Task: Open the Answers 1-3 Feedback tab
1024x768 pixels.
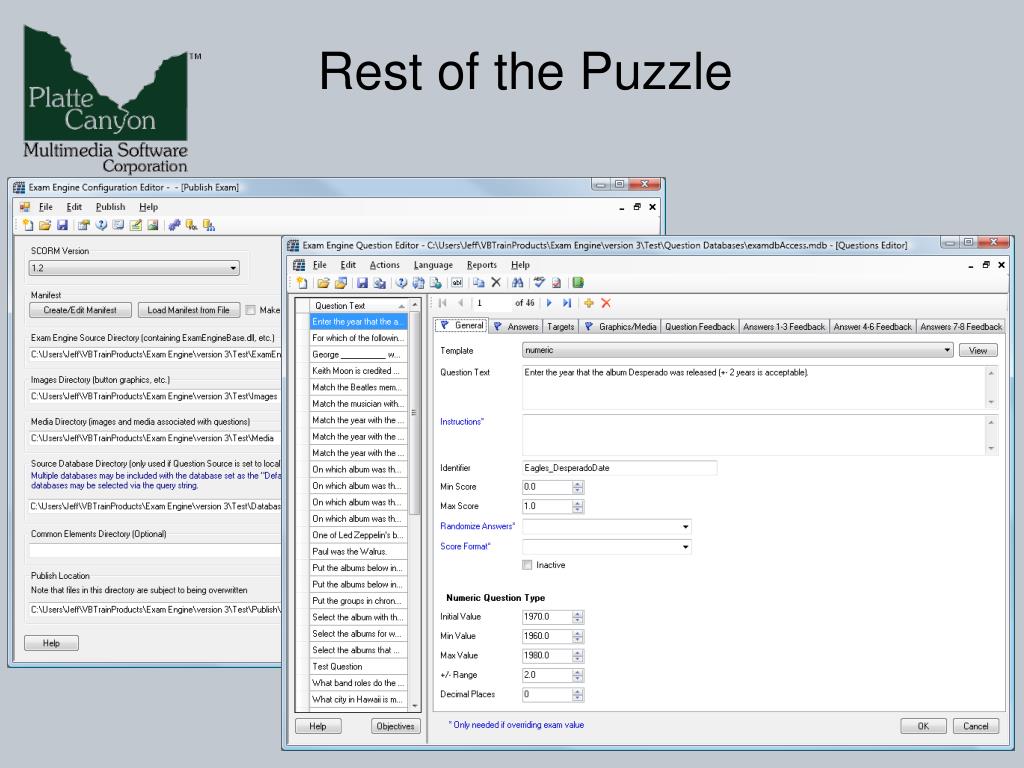Action: coord(784,327)
